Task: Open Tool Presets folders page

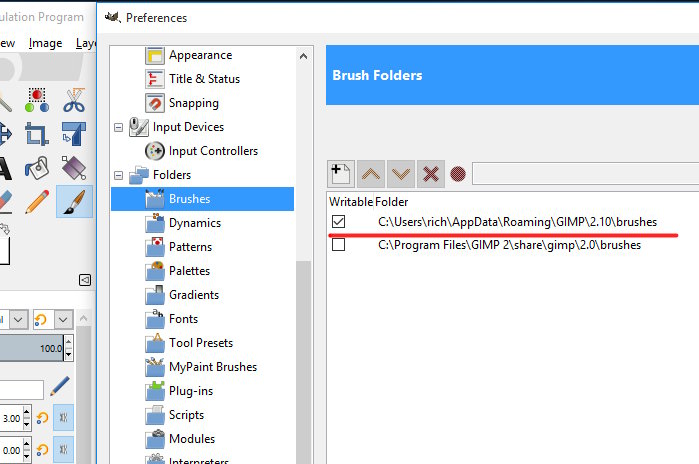Action: tap(201, 343)
